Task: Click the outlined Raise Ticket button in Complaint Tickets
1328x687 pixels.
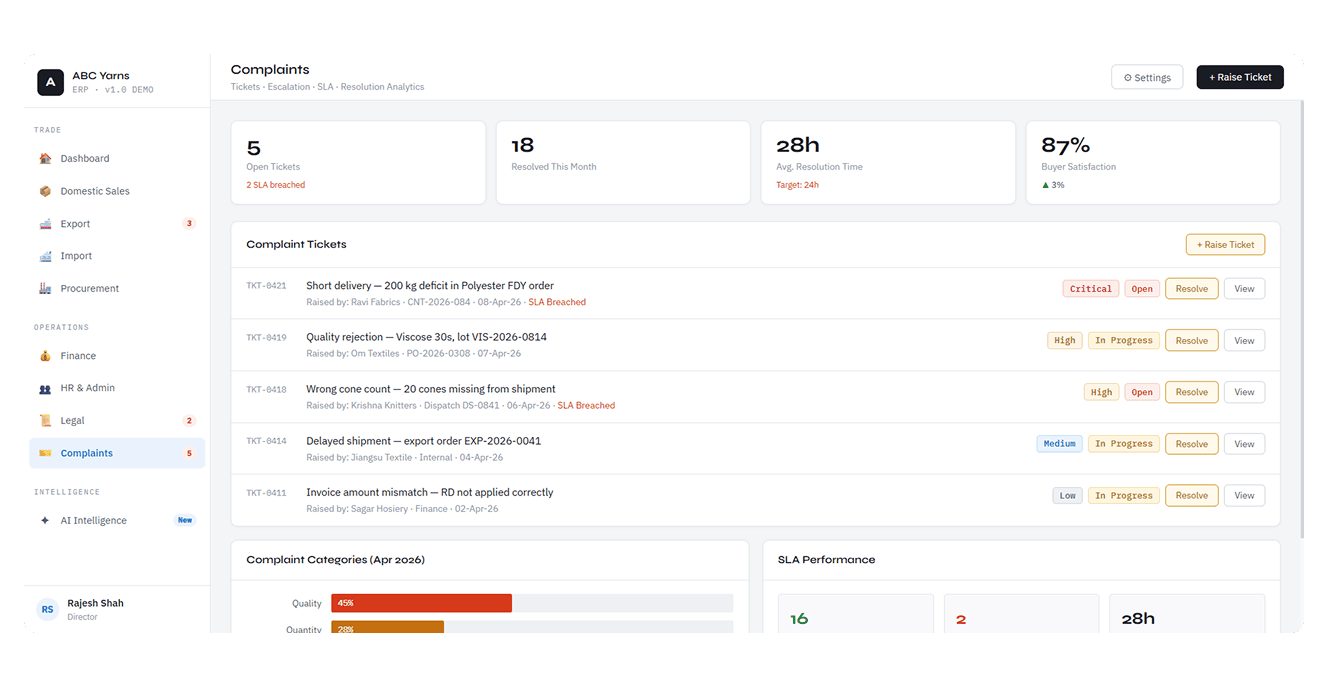Action: click(x=1225, y=244)
